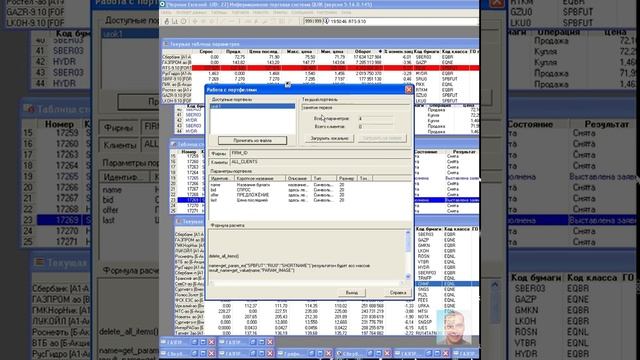Open the Окна menu

(346, 12)
